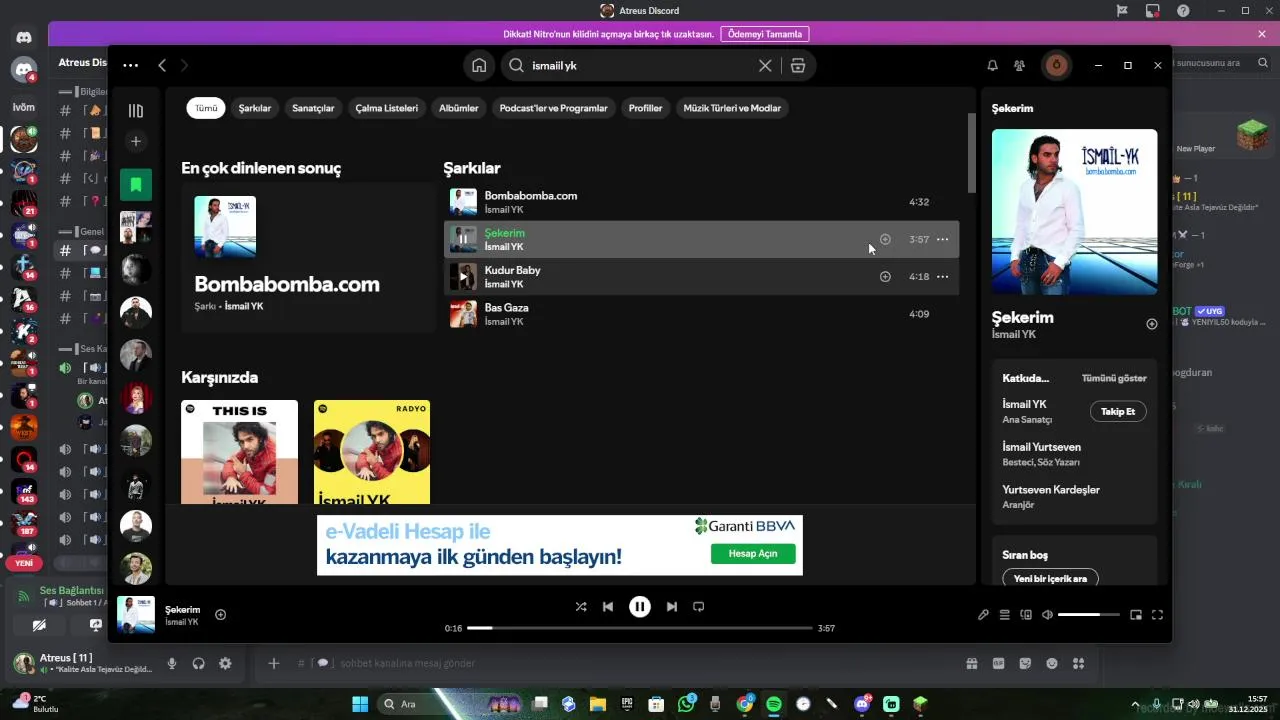Filter by Podcast'ler ve Programlar
Image resolution: width=1280 pixels, height=720 pixels.
point(553,108)
